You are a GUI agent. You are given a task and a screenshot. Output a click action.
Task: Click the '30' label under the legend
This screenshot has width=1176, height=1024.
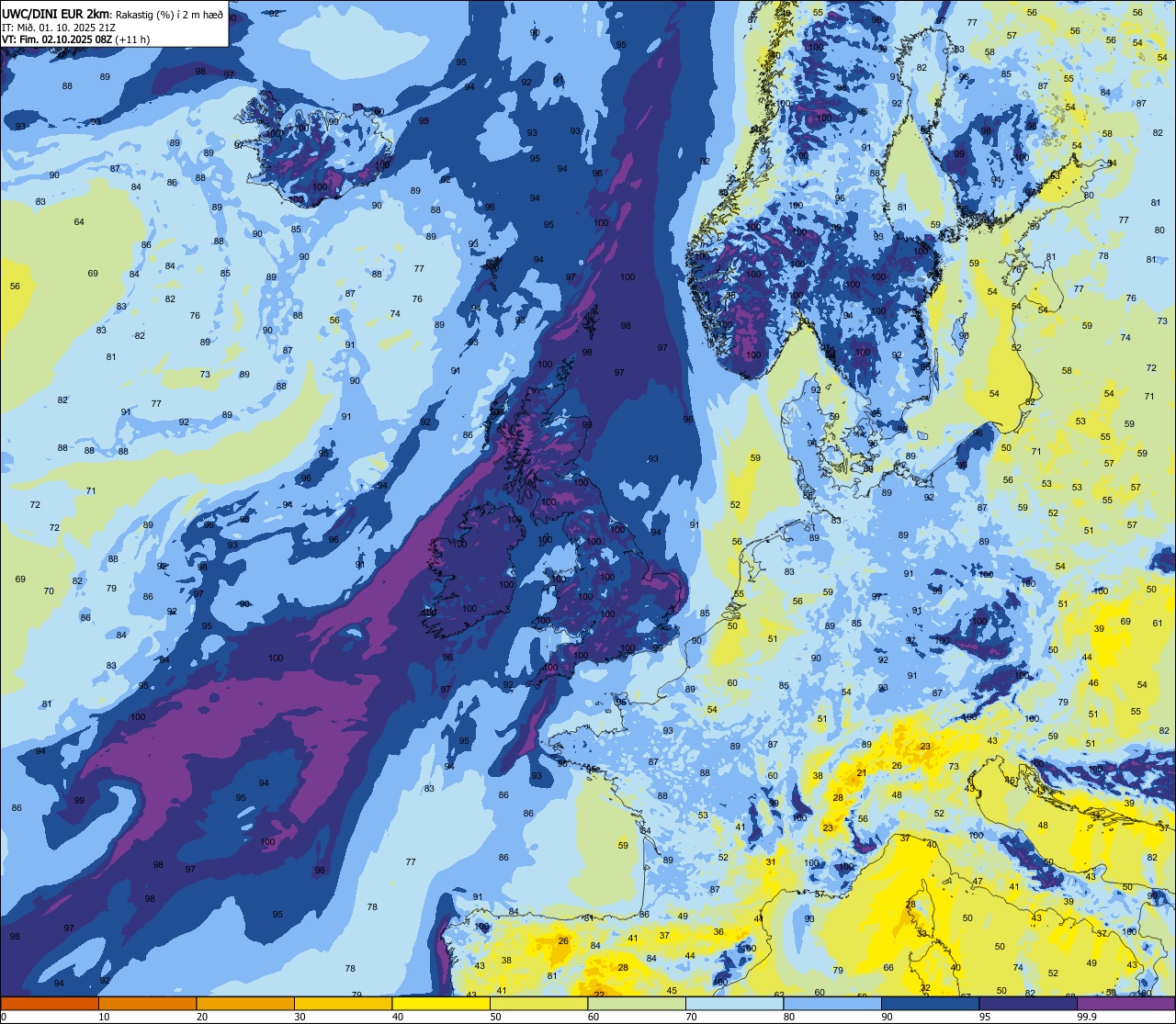(300, 1017)
